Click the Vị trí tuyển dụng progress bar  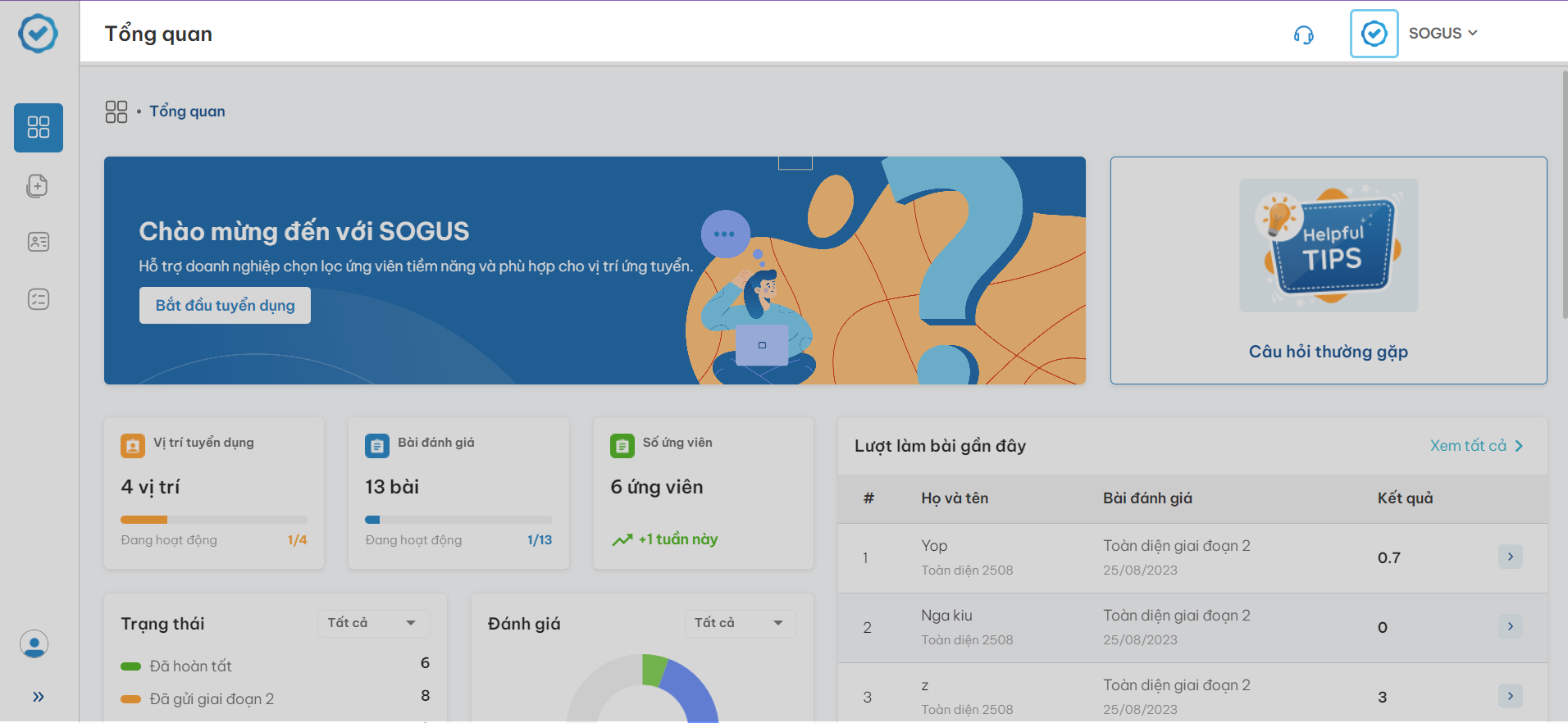(x=213, y=520)
